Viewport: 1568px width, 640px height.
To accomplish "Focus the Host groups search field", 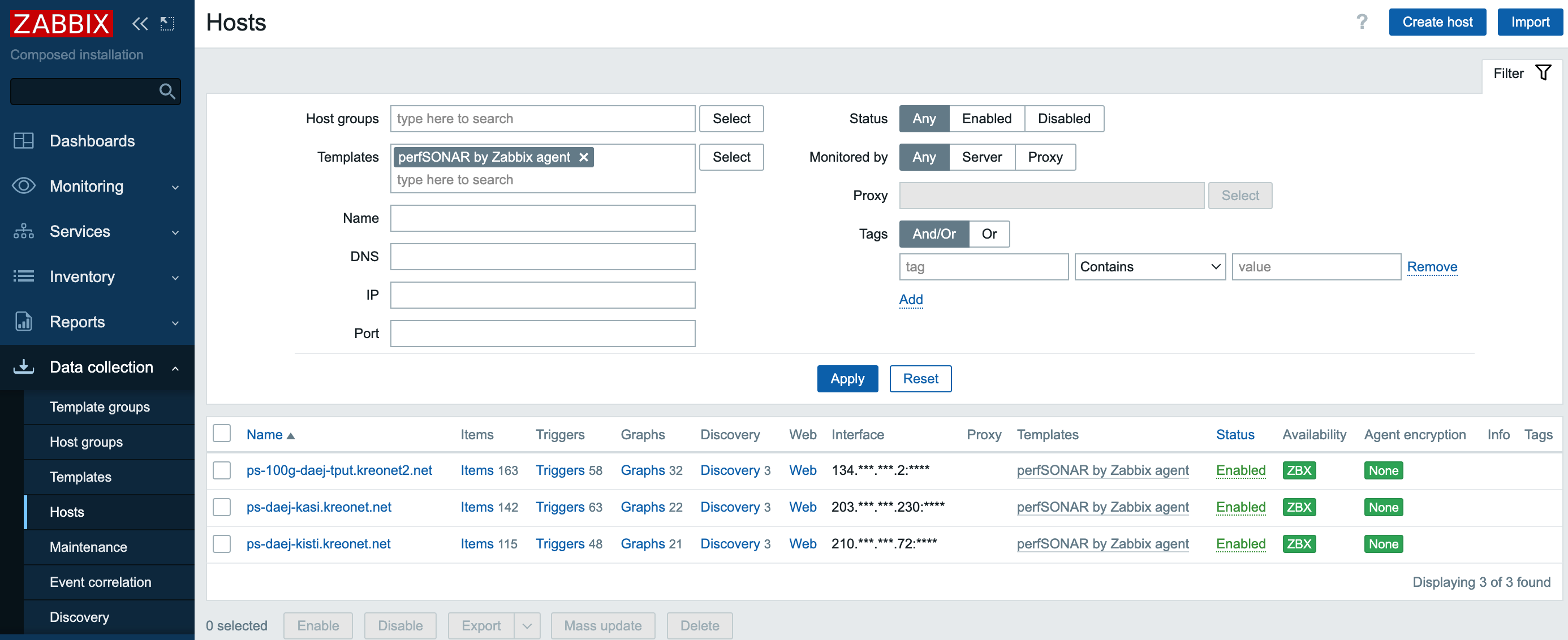I will click(542, 119).
